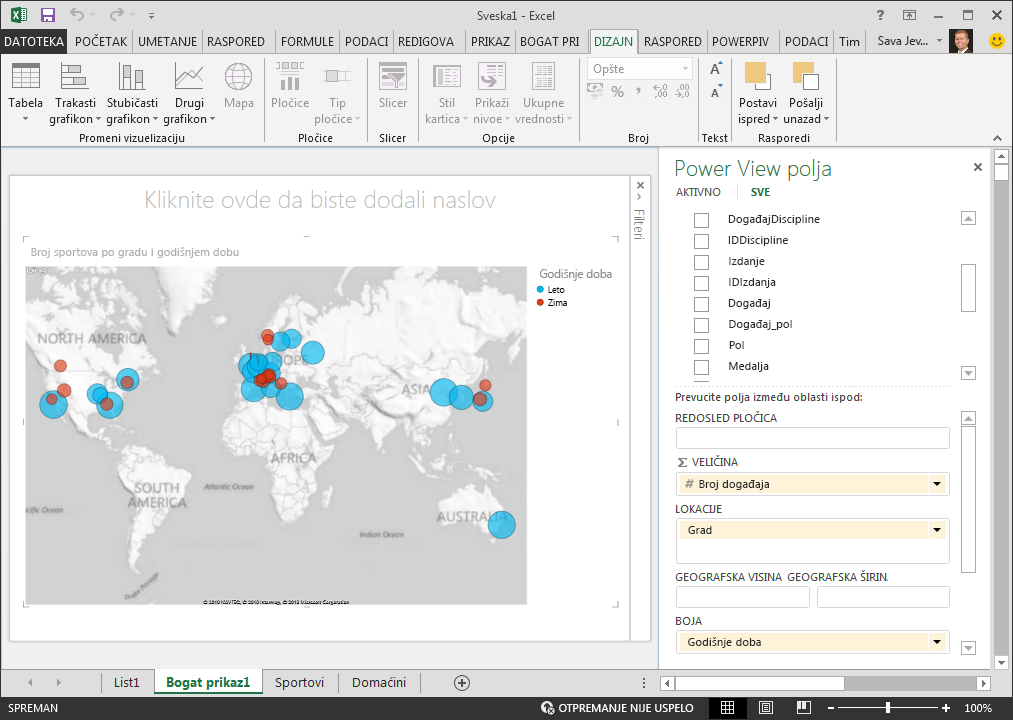Screen dimensions: 1013x720
Task: Redo the last action
Action: pyautogui.click(x=116, y=15)
